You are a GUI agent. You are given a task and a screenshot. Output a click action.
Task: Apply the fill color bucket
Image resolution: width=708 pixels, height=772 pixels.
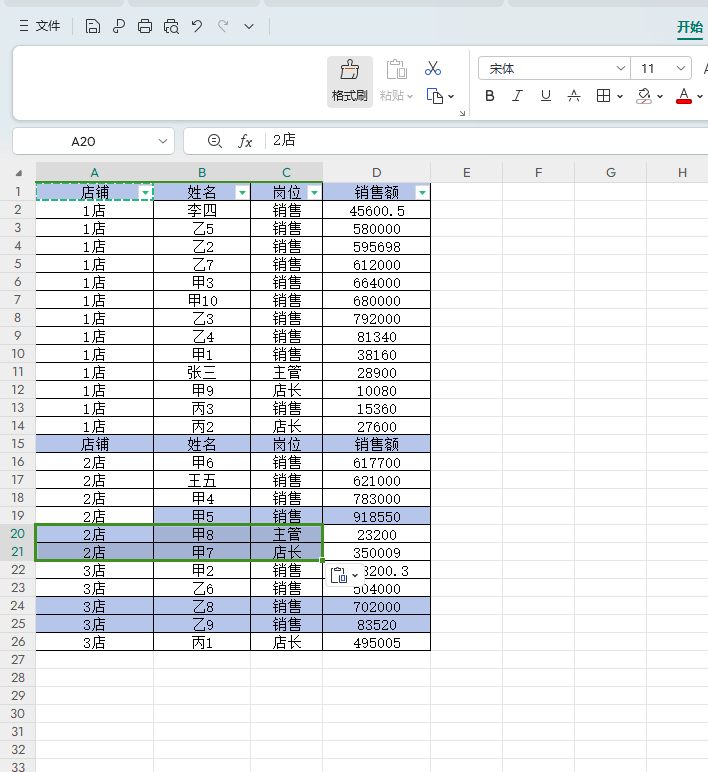pyautogui.click(x=644, y=96)
